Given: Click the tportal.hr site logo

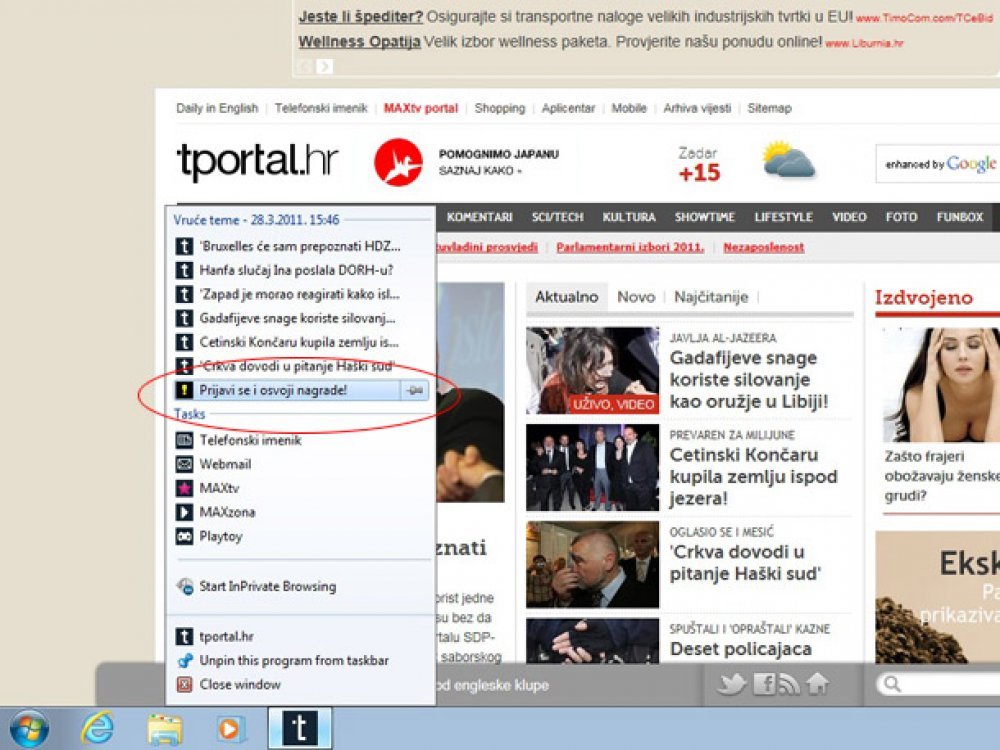Looking at the screenshot, I should [257, 162].
